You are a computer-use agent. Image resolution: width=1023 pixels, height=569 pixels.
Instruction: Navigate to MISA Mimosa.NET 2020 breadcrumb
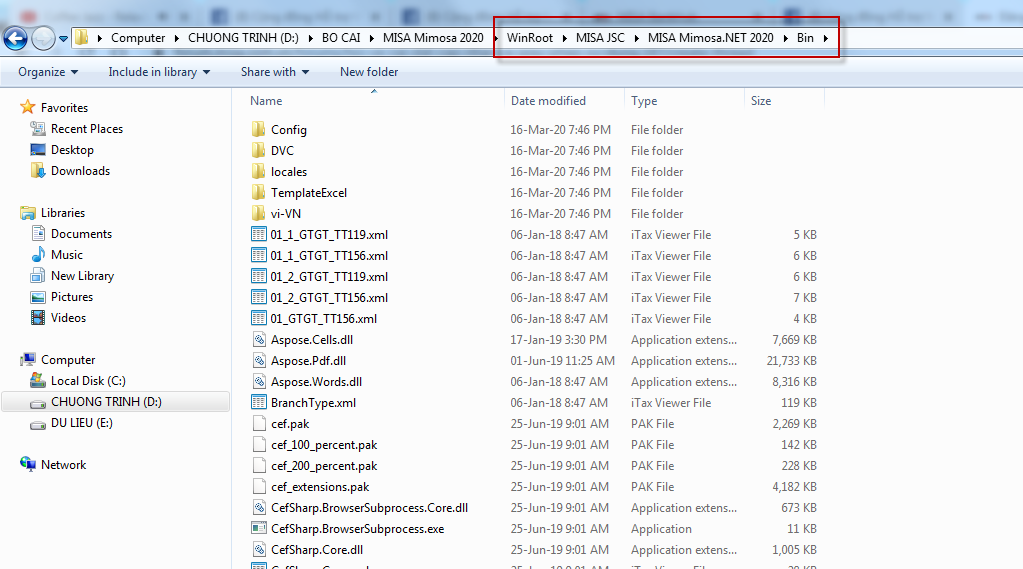710,38
